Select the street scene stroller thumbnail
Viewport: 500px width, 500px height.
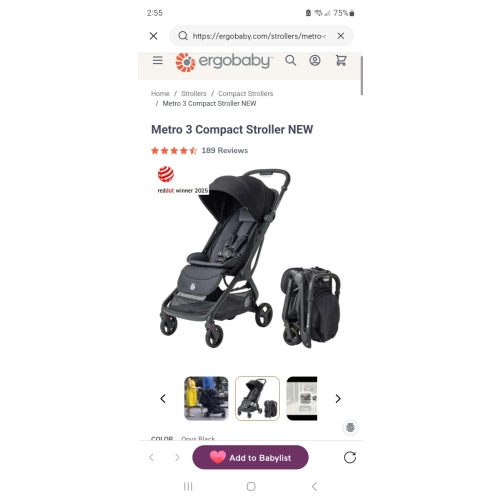coord(206,398)
